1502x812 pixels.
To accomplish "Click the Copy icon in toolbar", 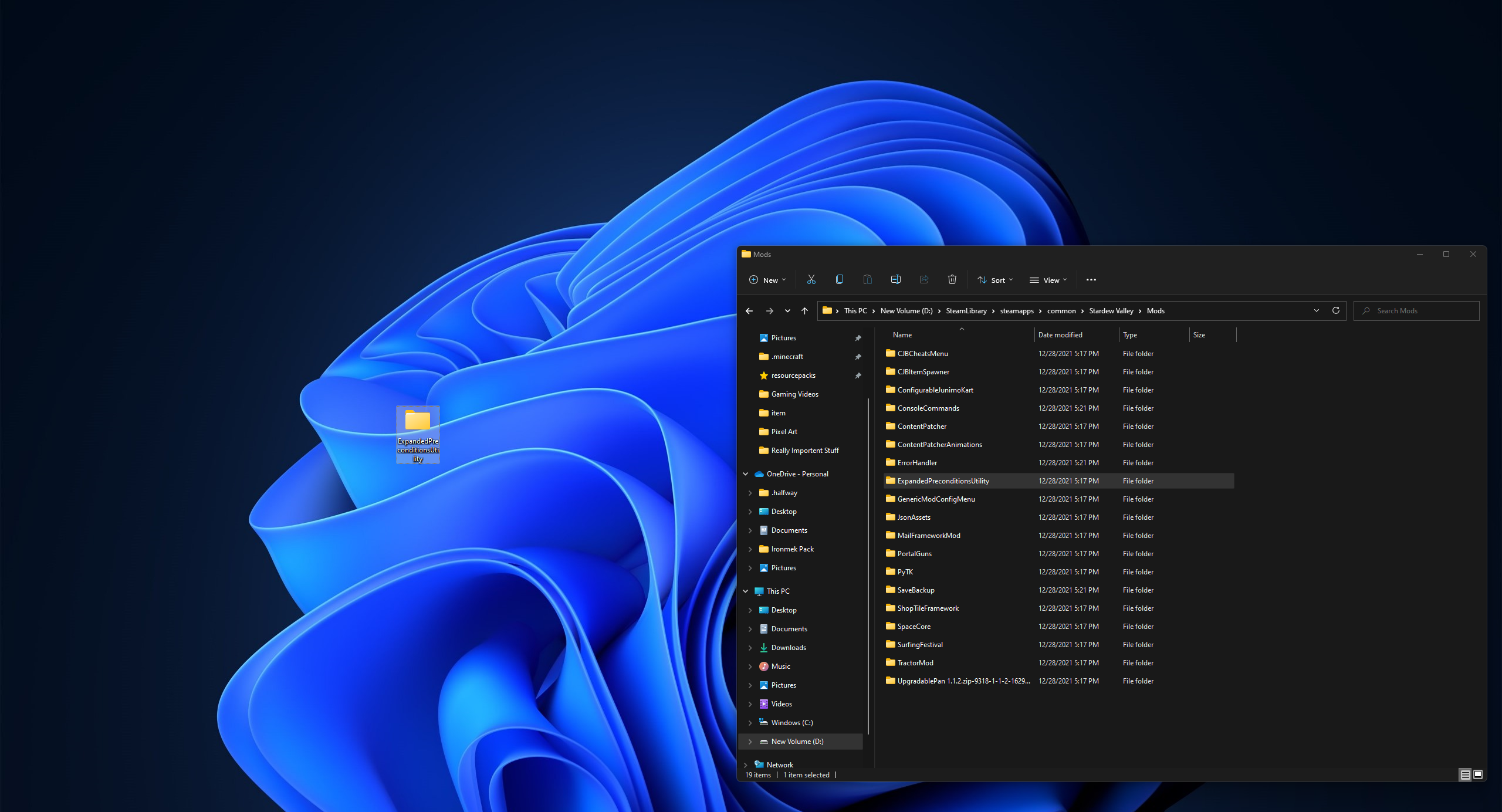I will (839, 280).
